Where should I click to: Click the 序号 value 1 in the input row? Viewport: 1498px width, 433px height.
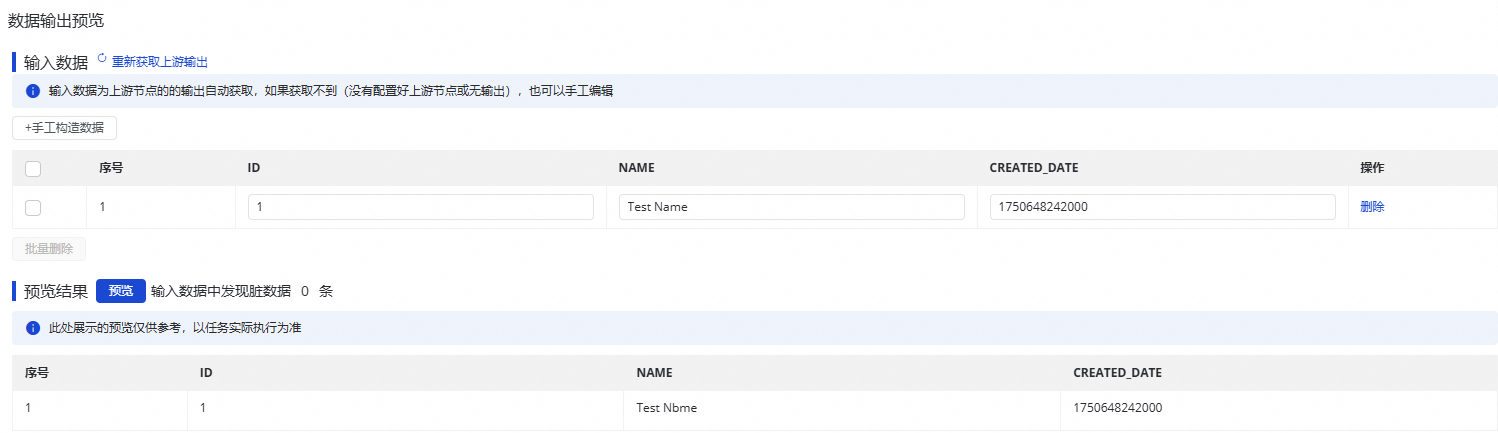click(x=103, y=207)
